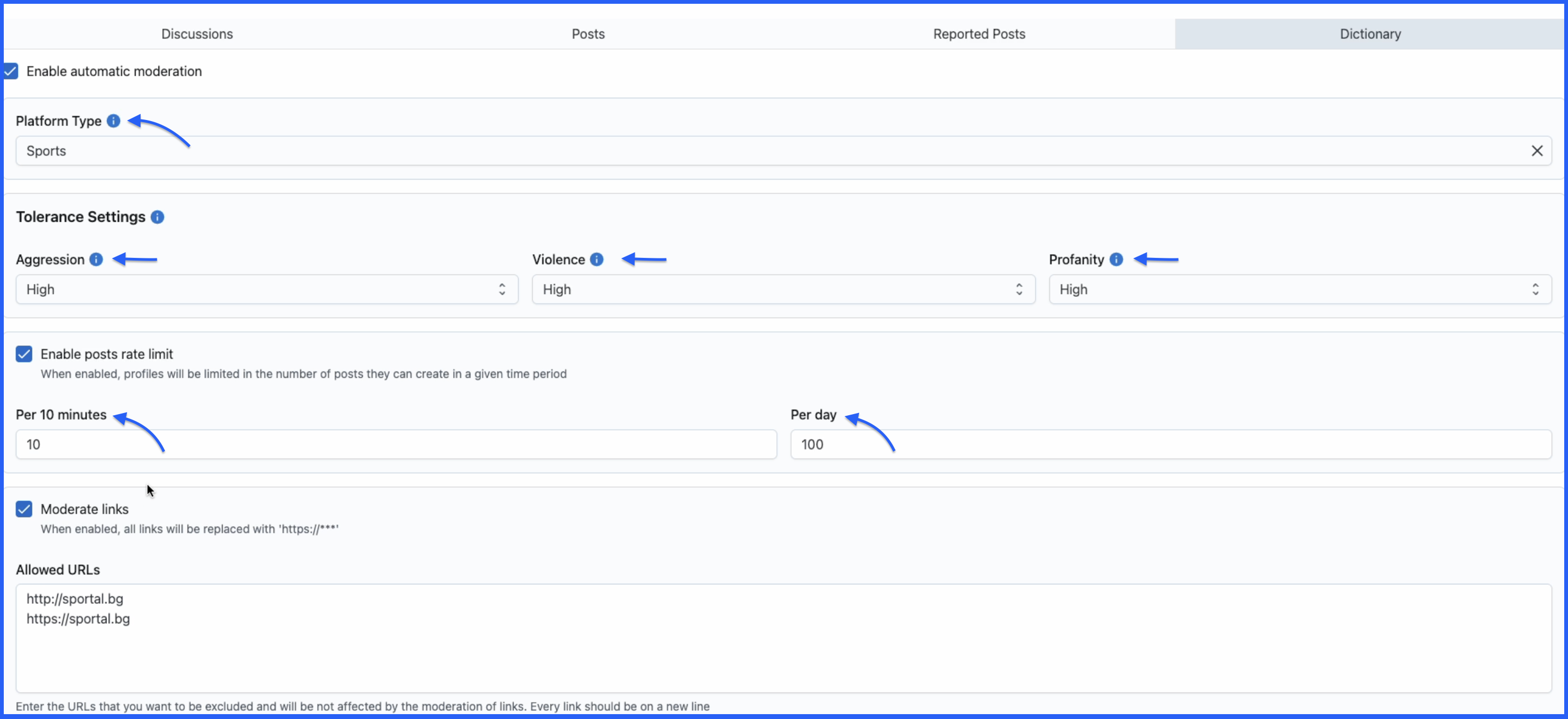
Task: Click info icon next to Aggression
Action: coord(96,259)
